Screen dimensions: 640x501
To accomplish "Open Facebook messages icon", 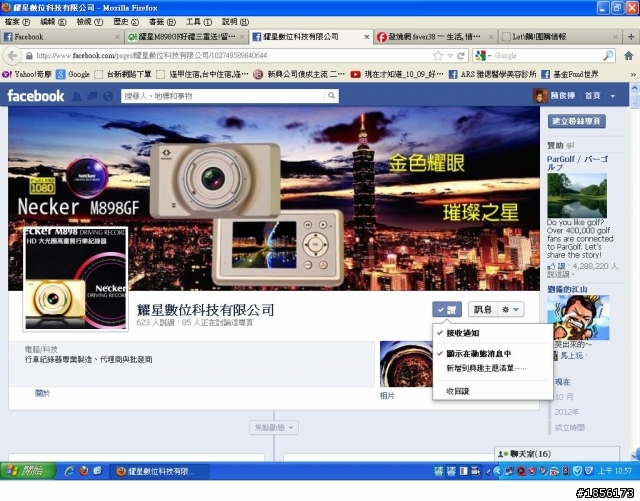I will tap(93, 96).
